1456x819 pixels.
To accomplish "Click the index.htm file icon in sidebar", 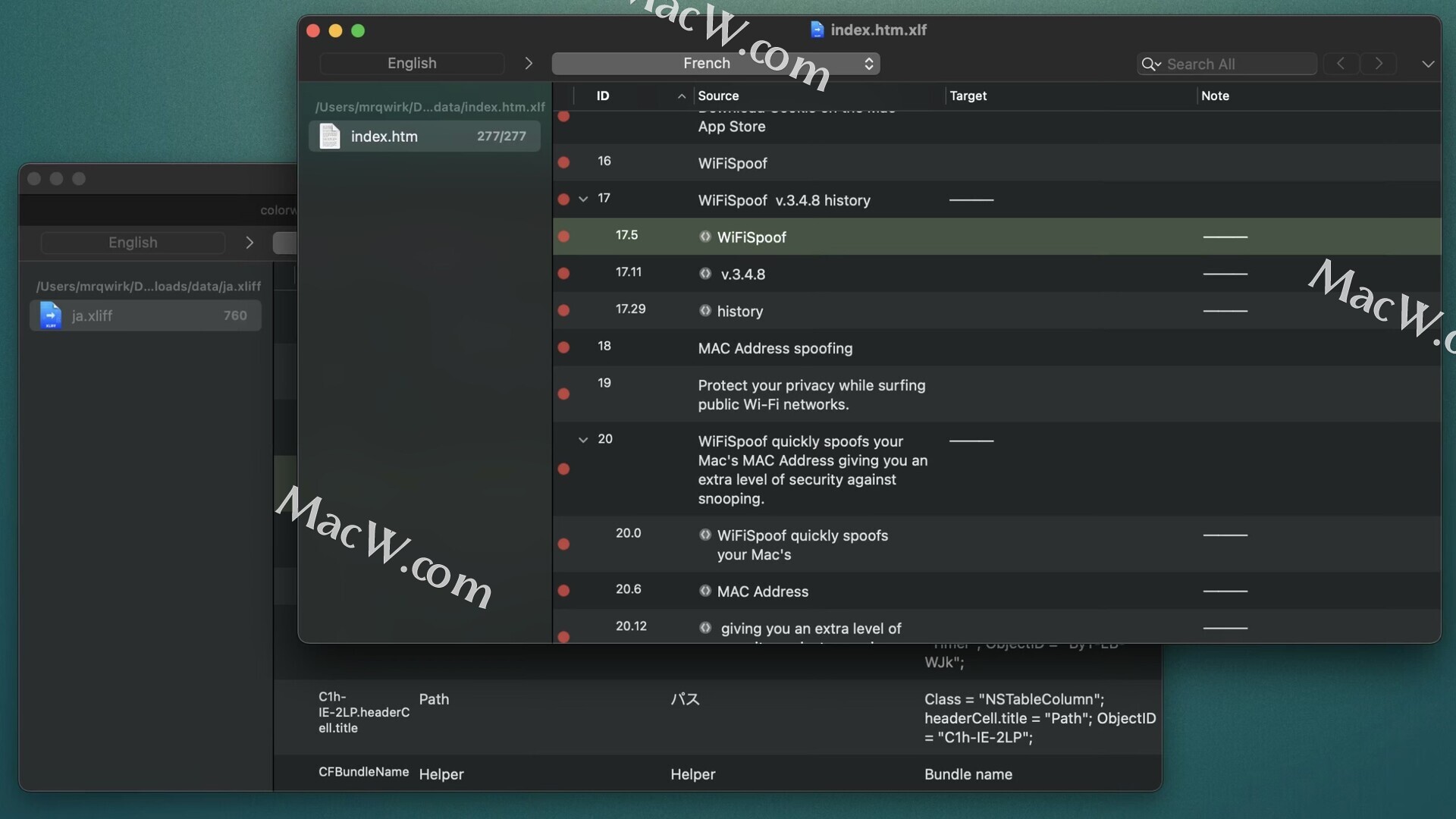I will pyautogui.click(x=330, y=136).
